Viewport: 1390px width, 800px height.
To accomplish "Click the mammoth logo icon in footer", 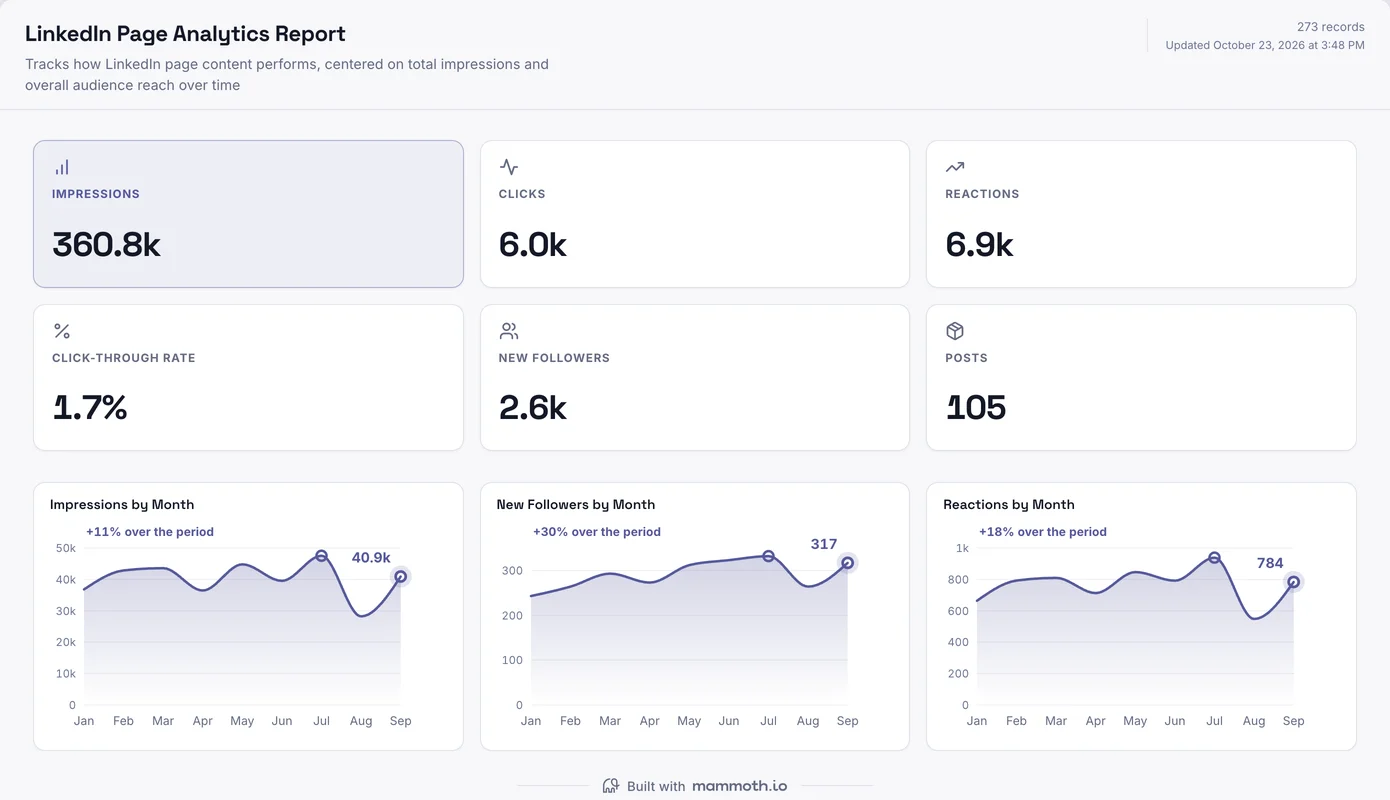I will click(x=611, y=786).
